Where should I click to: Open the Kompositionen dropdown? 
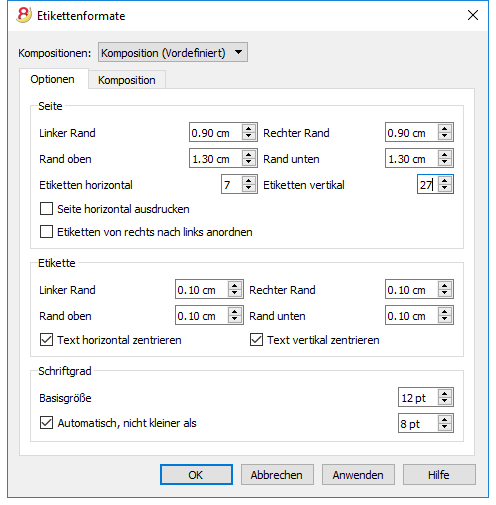pyautogui.click(x=173, y=52)
